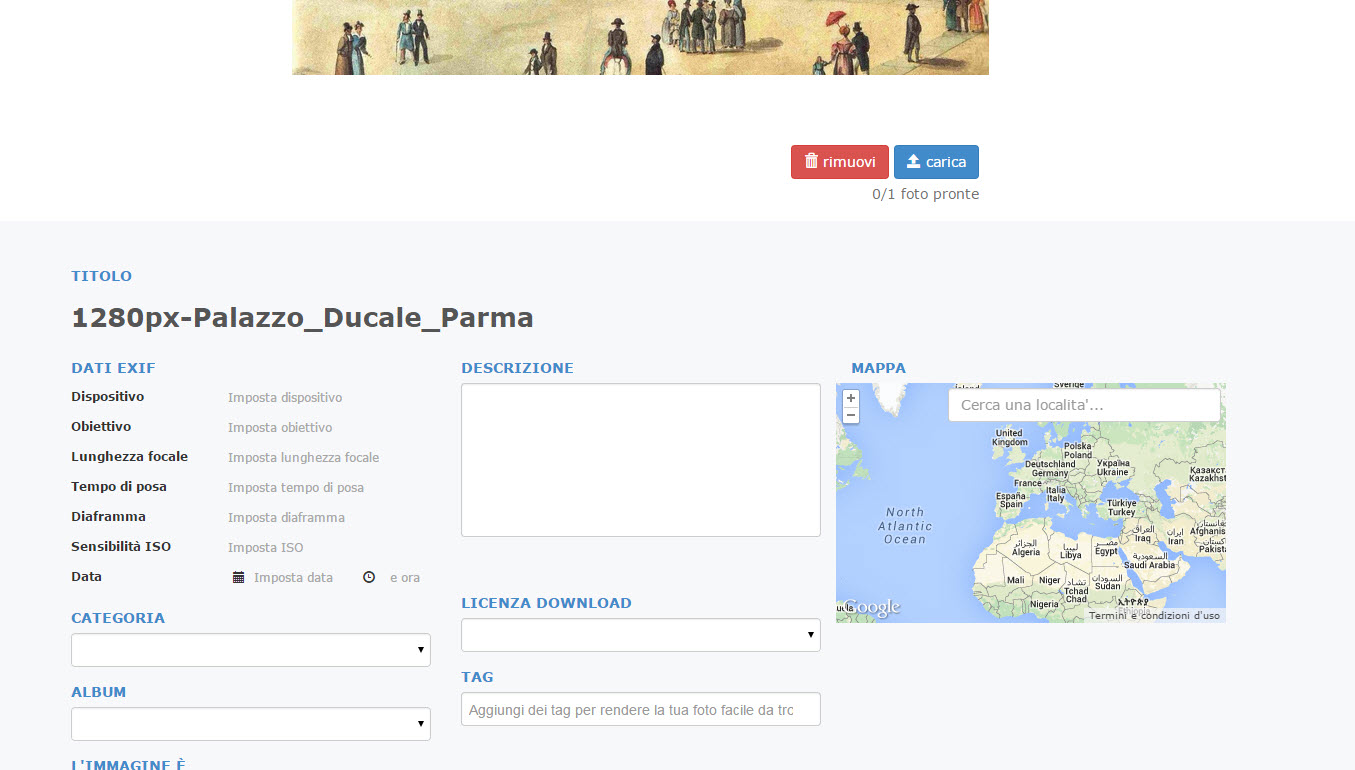Open the Categoria dropdown
The image size is (1355, 770).
251,650
